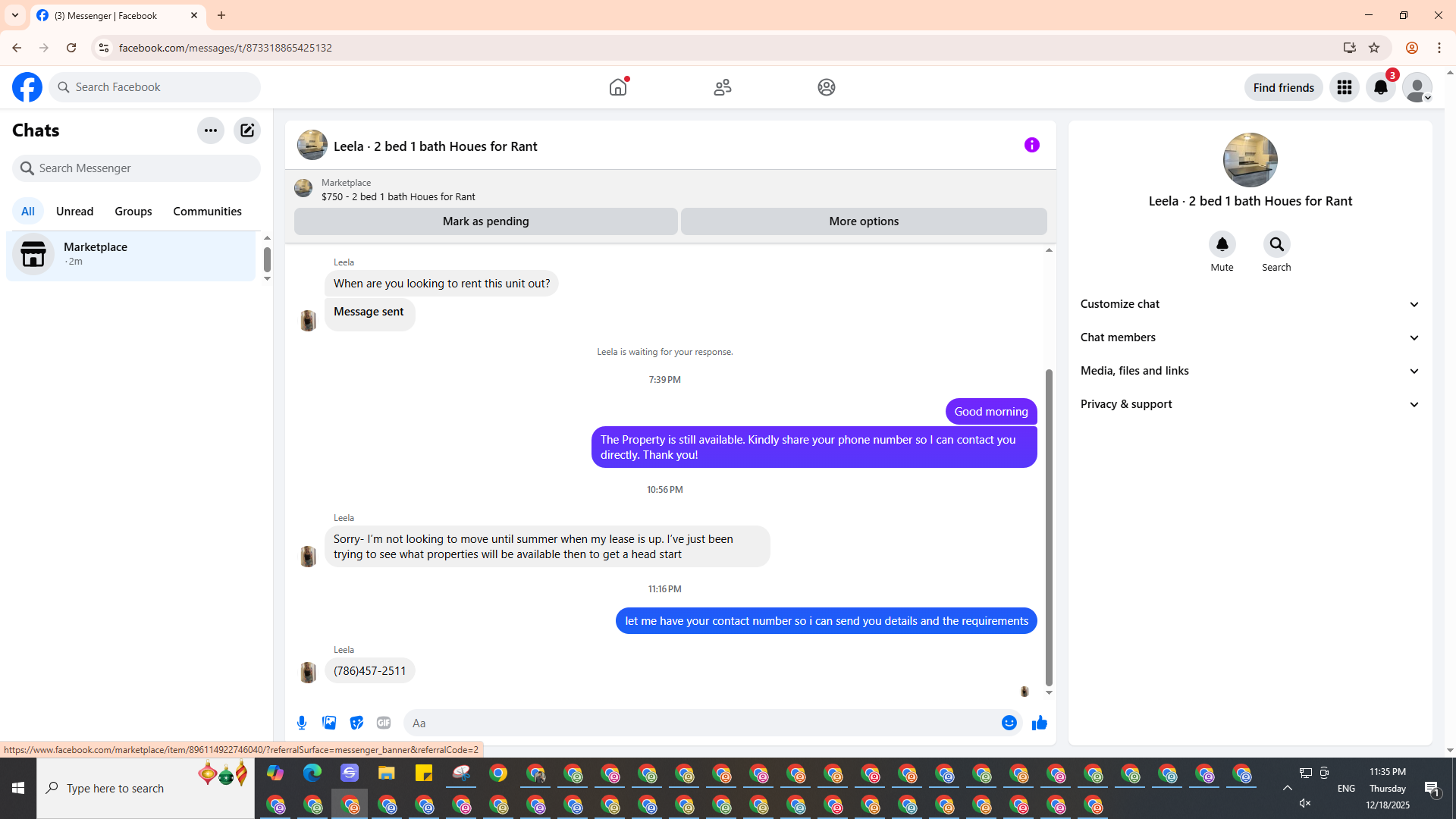Expand Media, files and links section

coord(1250,371)
